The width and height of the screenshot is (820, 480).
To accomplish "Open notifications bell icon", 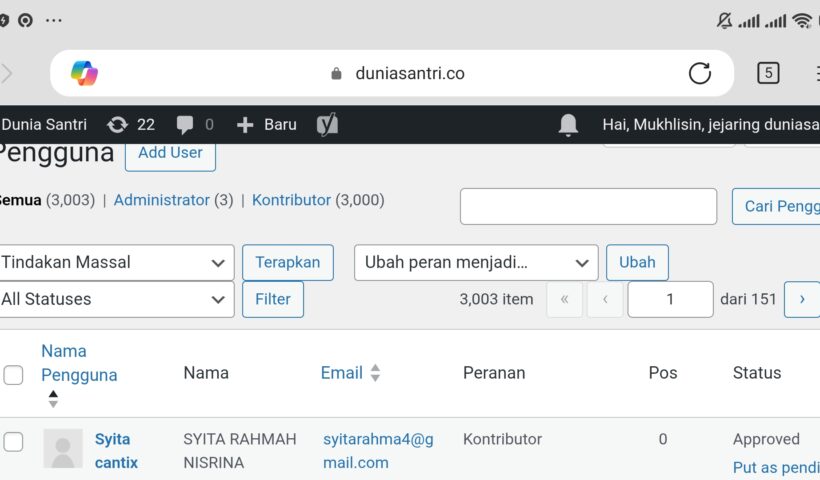I will pos(568,125).
